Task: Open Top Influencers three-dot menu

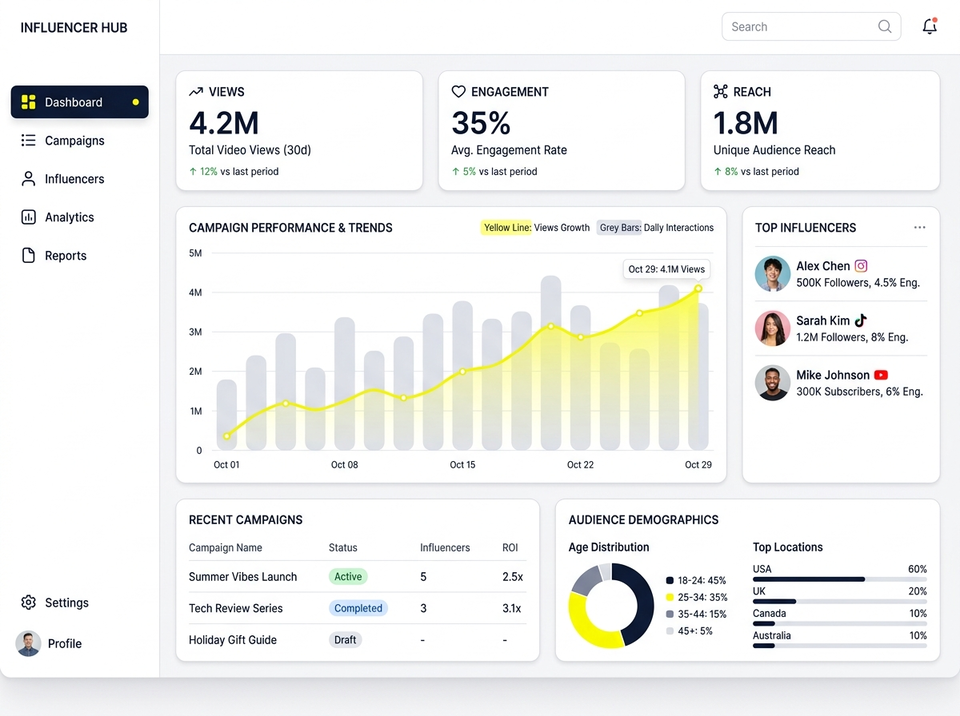Action: point(920,227)
